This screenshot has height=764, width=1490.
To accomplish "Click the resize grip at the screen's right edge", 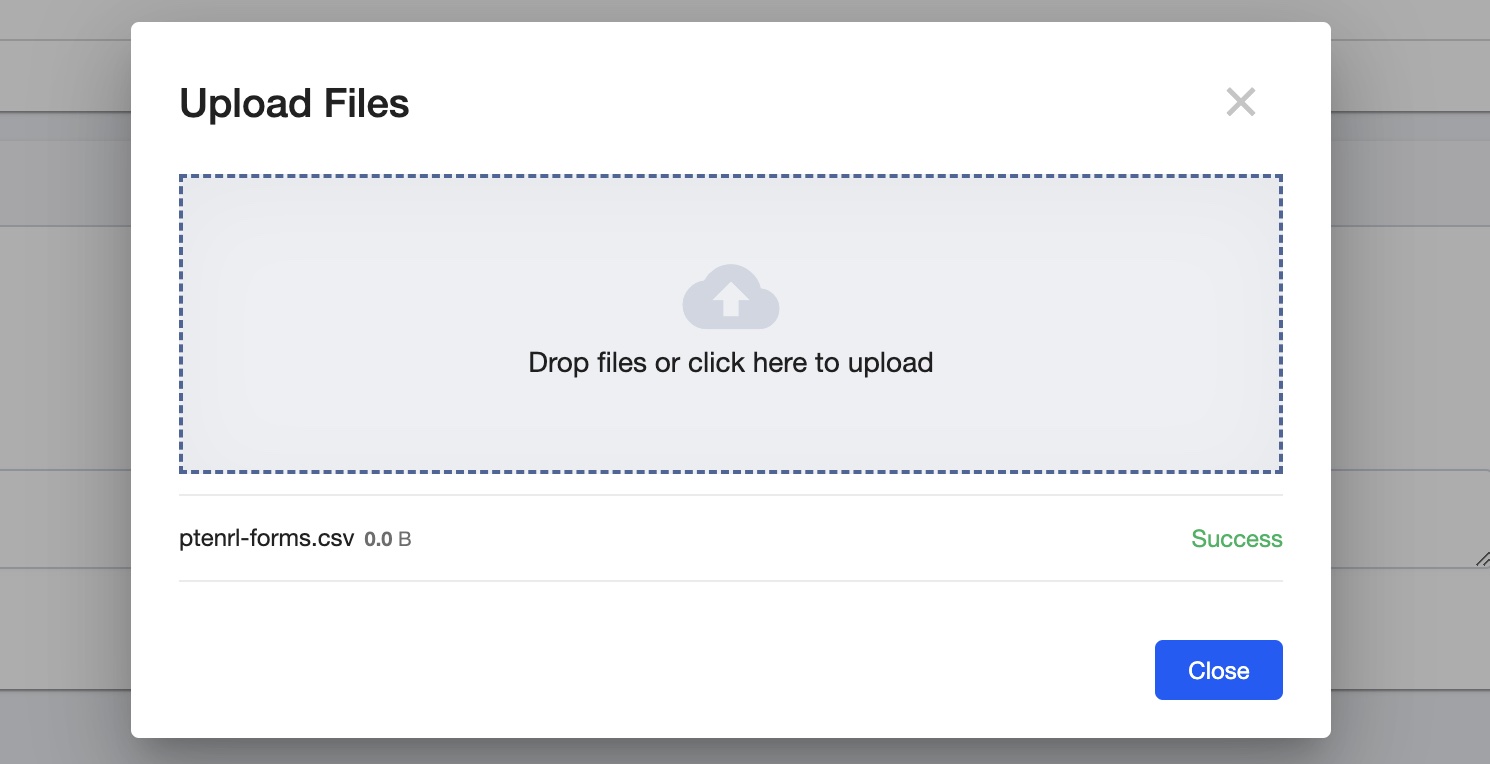I will point(1483,561).
